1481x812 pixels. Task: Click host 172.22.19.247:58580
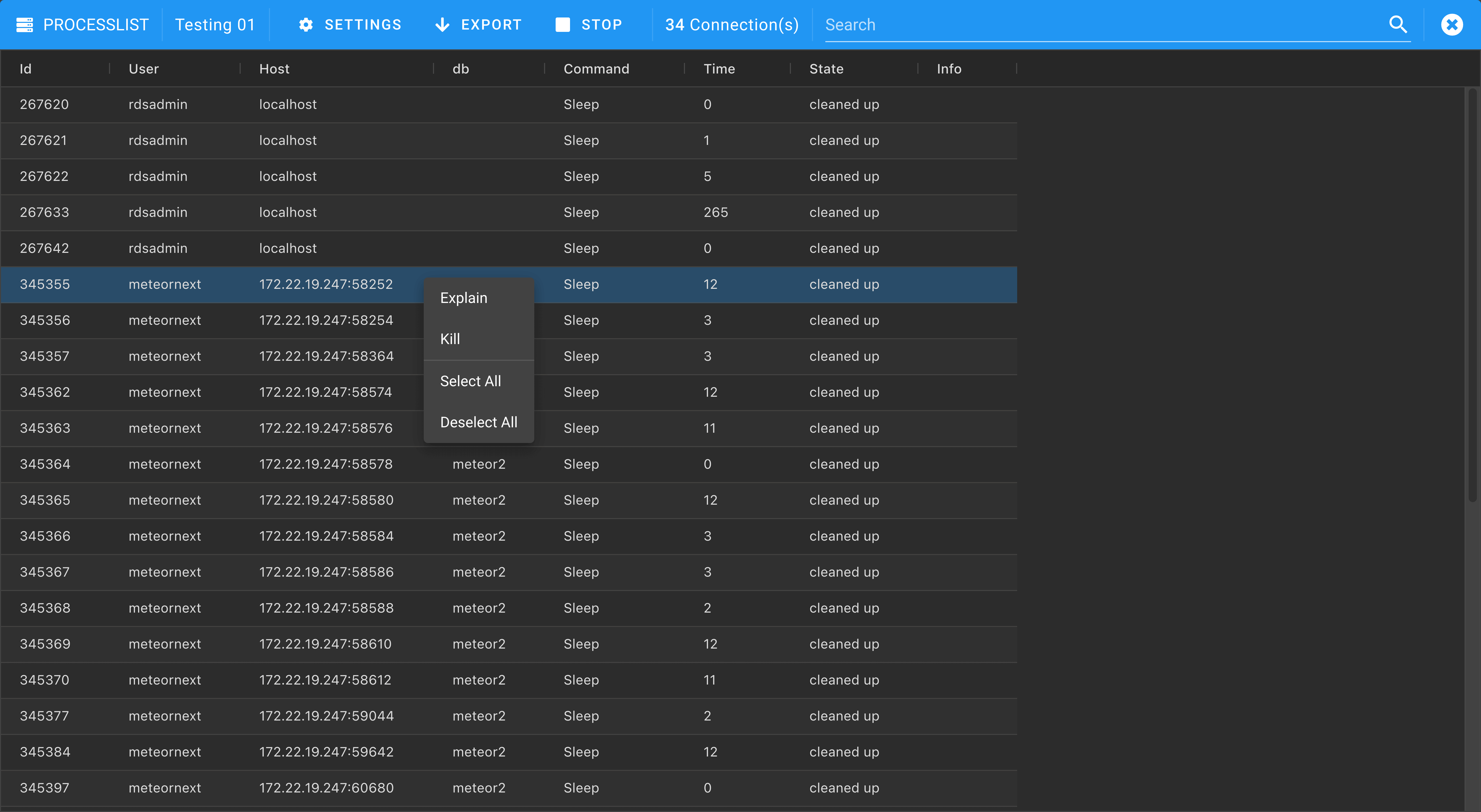(x=326, y=501)
